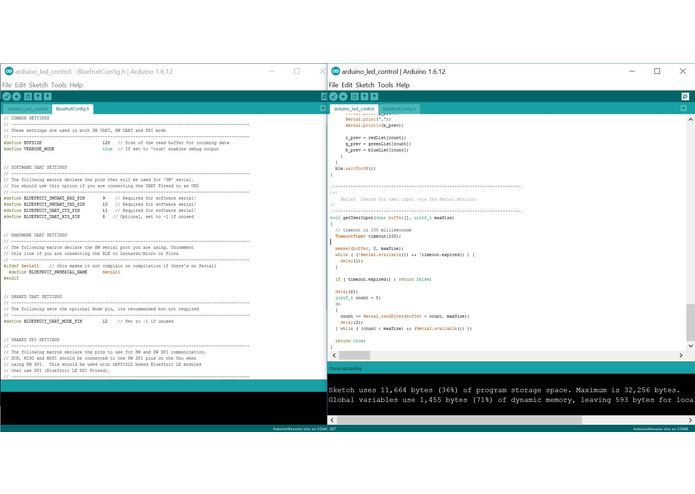Click Open sketch icon in left window
Image resolution: width=695 pixels, height=494 pixels.
pyautogui.click(x=38, y=97)
